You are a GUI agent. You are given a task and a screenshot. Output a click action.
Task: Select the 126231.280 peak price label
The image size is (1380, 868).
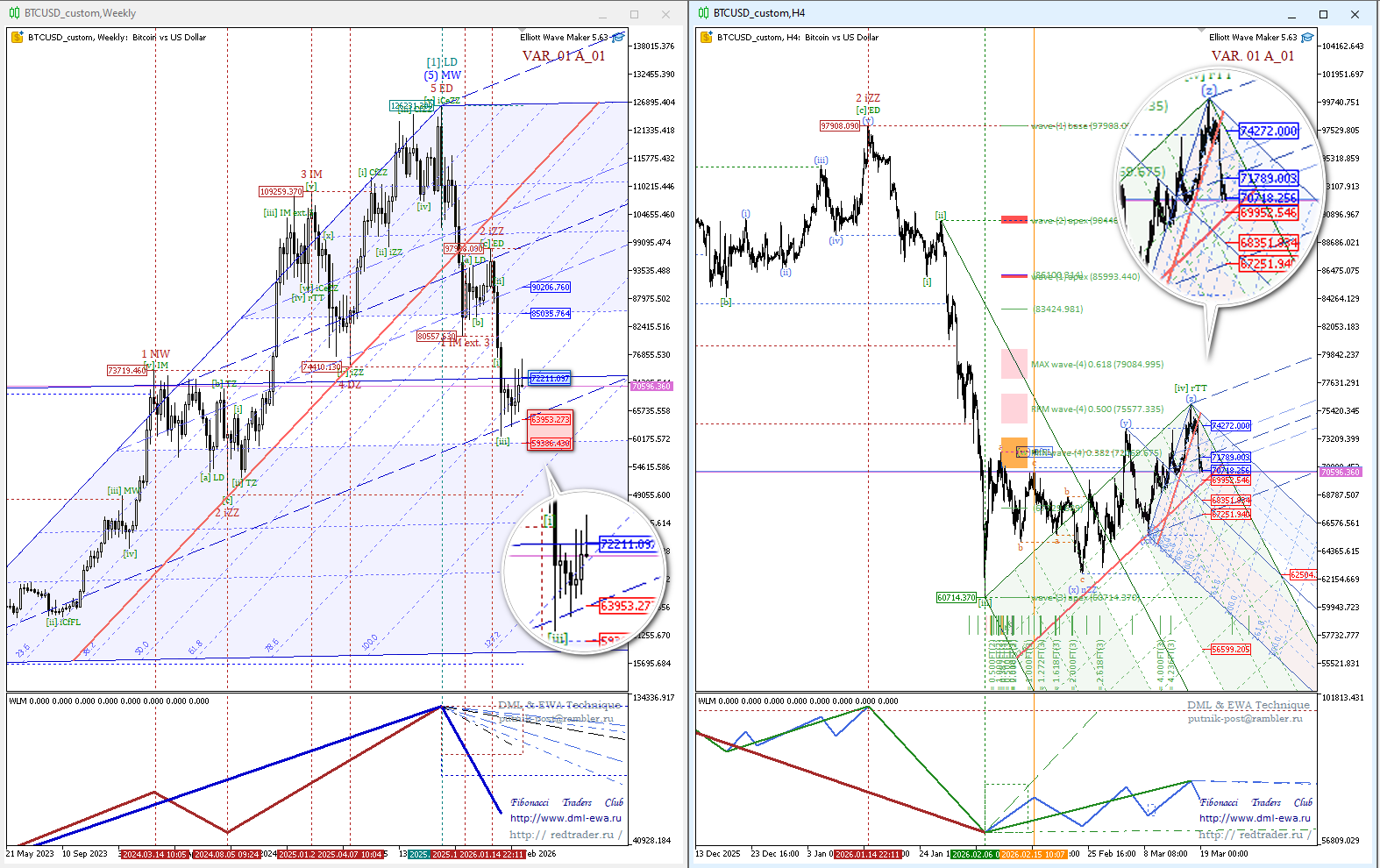(411, 106)
